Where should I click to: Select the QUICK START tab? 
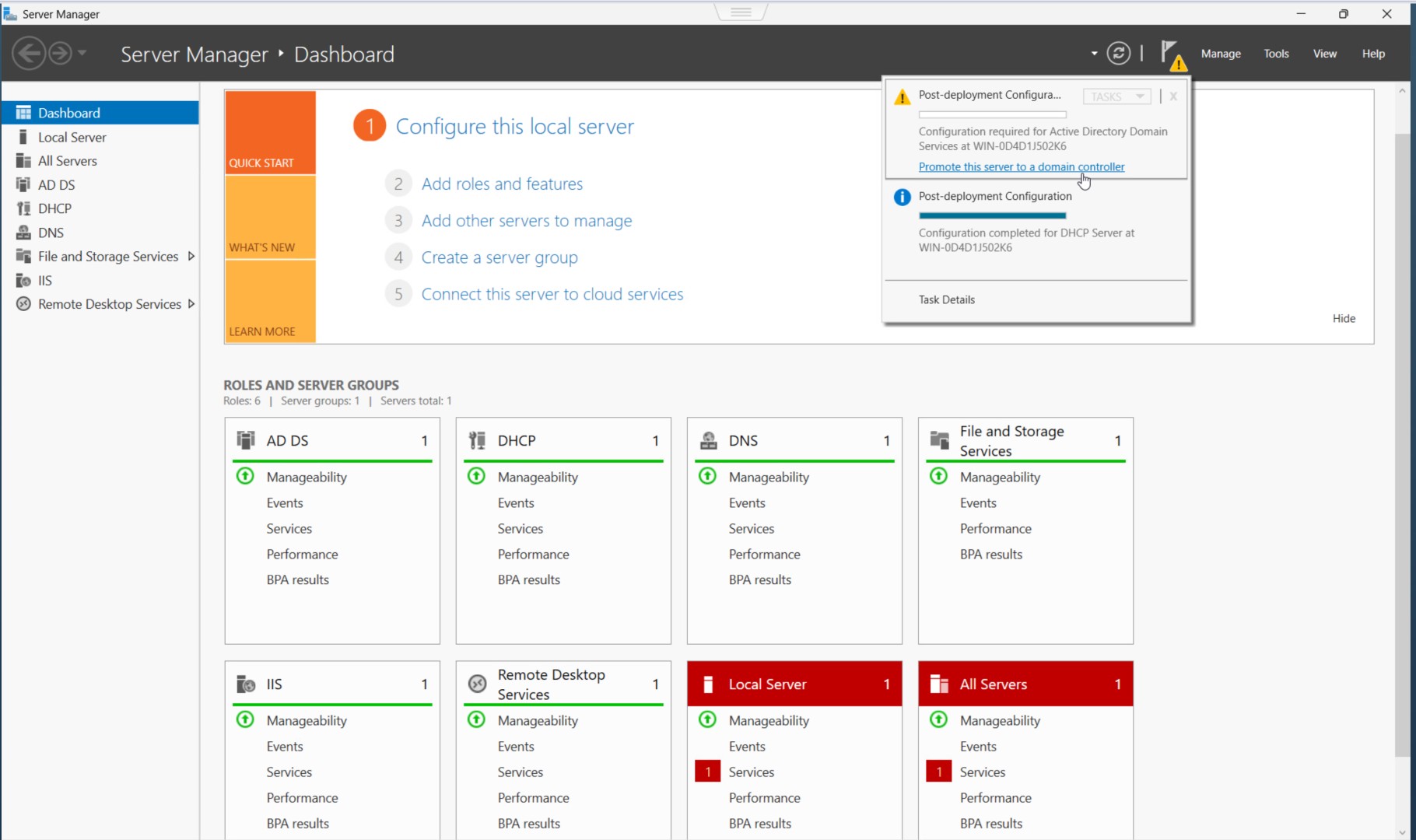[x=270, y=132]
